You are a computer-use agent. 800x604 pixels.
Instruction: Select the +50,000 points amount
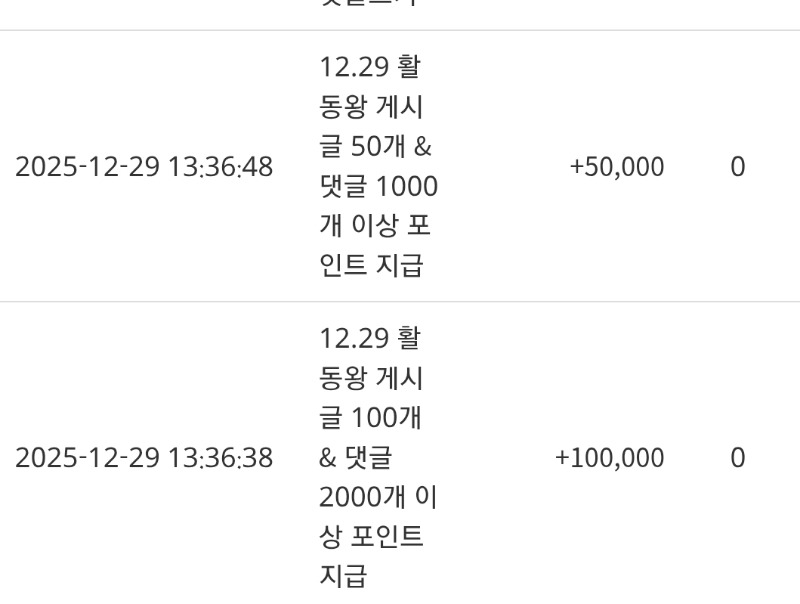pyautogui.click(x=616, y=167)
